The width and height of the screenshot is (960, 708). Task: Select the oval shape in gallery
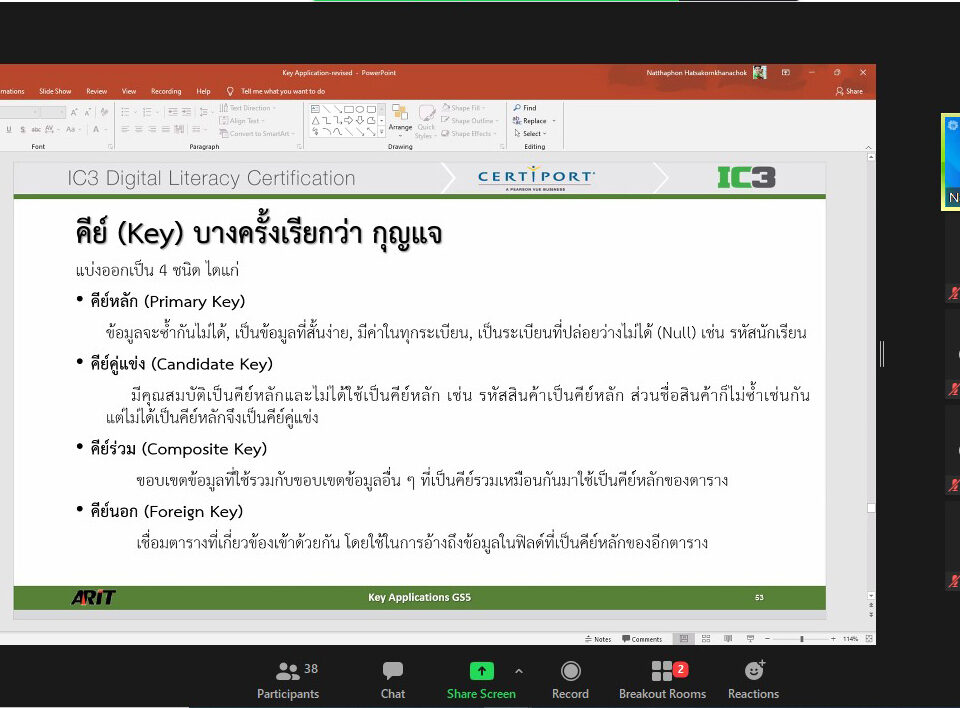pyautogui.click(x=360, y=109)
